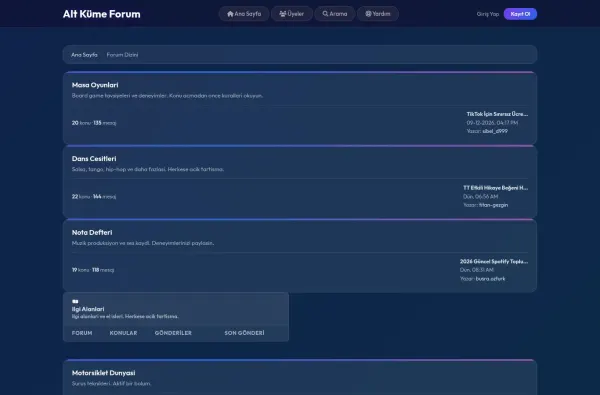Viewport: 600px width, 395px height.
Task: Select the Üyeler navigation menu item
Action: (x=292, y=14)
